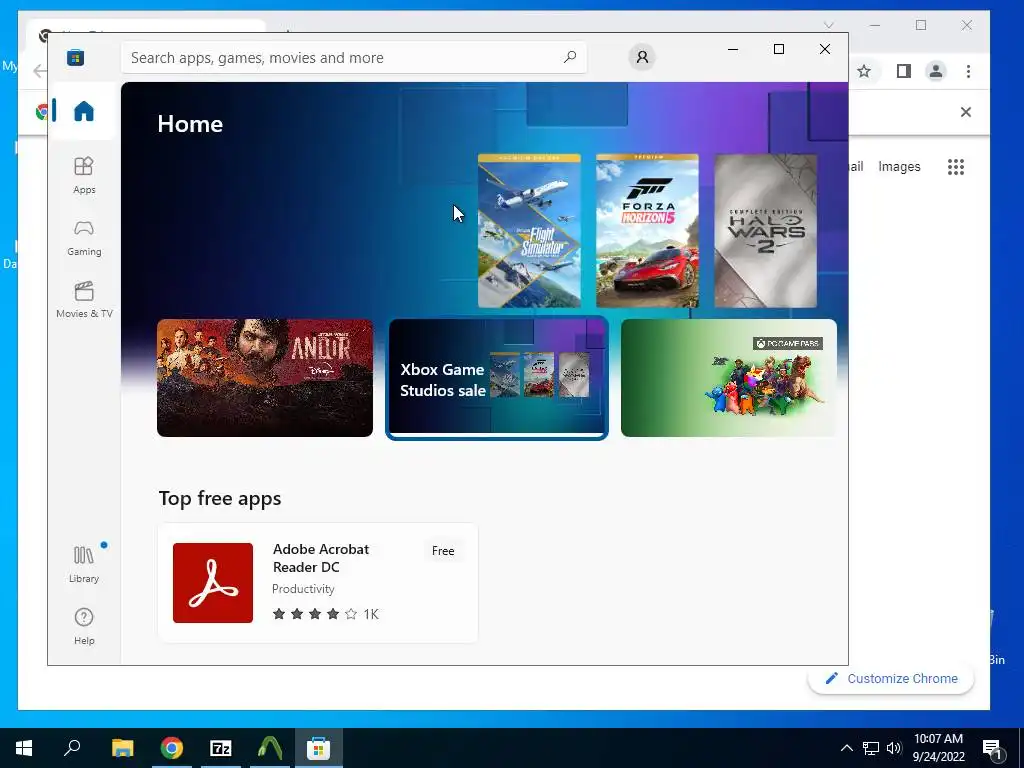Open the Apps section in Store sidebar
This screenshot has height=768, width=1024.
point(84,176)
